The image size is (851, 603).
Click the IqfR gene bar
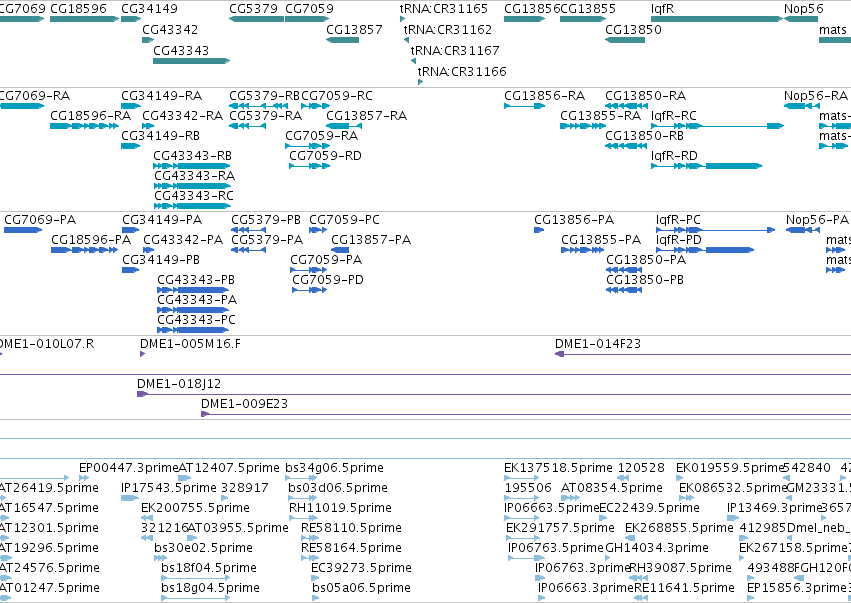(717, 19)
